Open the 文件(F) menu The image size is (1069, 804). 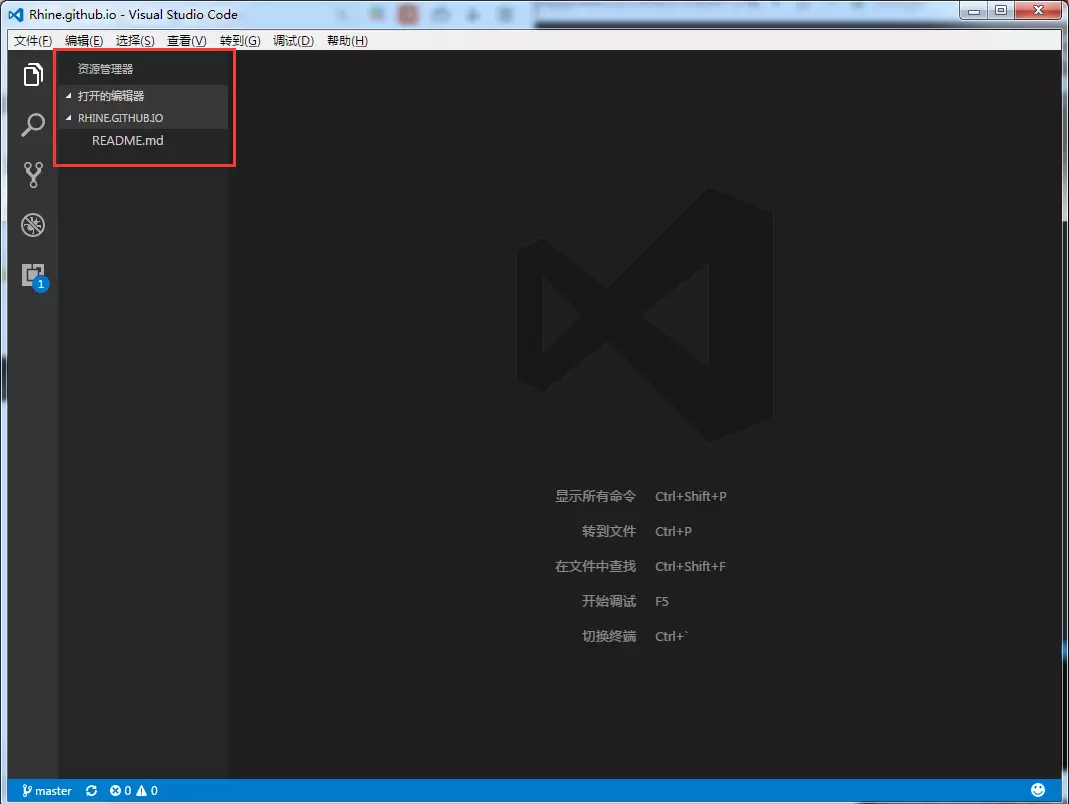click(x=33, y=41)
